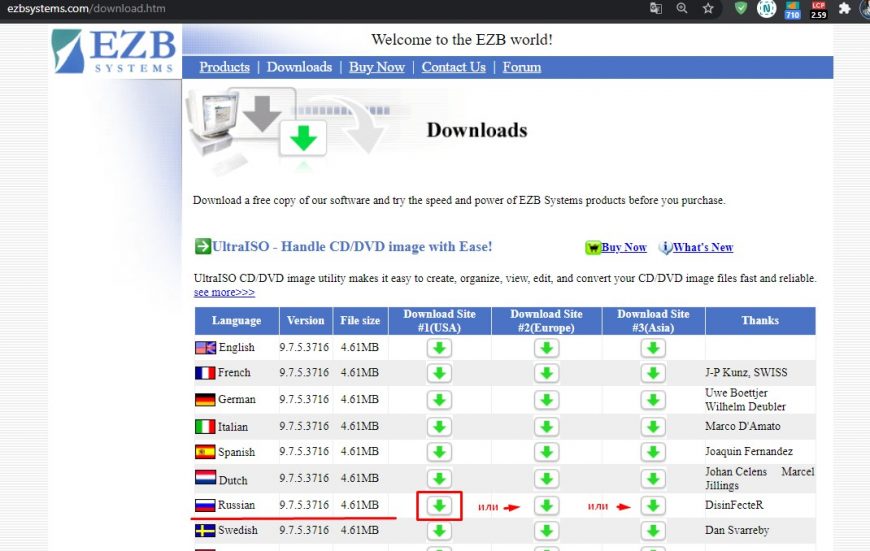Download Russian version from Asia site
This screenshot has height=551, width=870.
click(653, 505)
